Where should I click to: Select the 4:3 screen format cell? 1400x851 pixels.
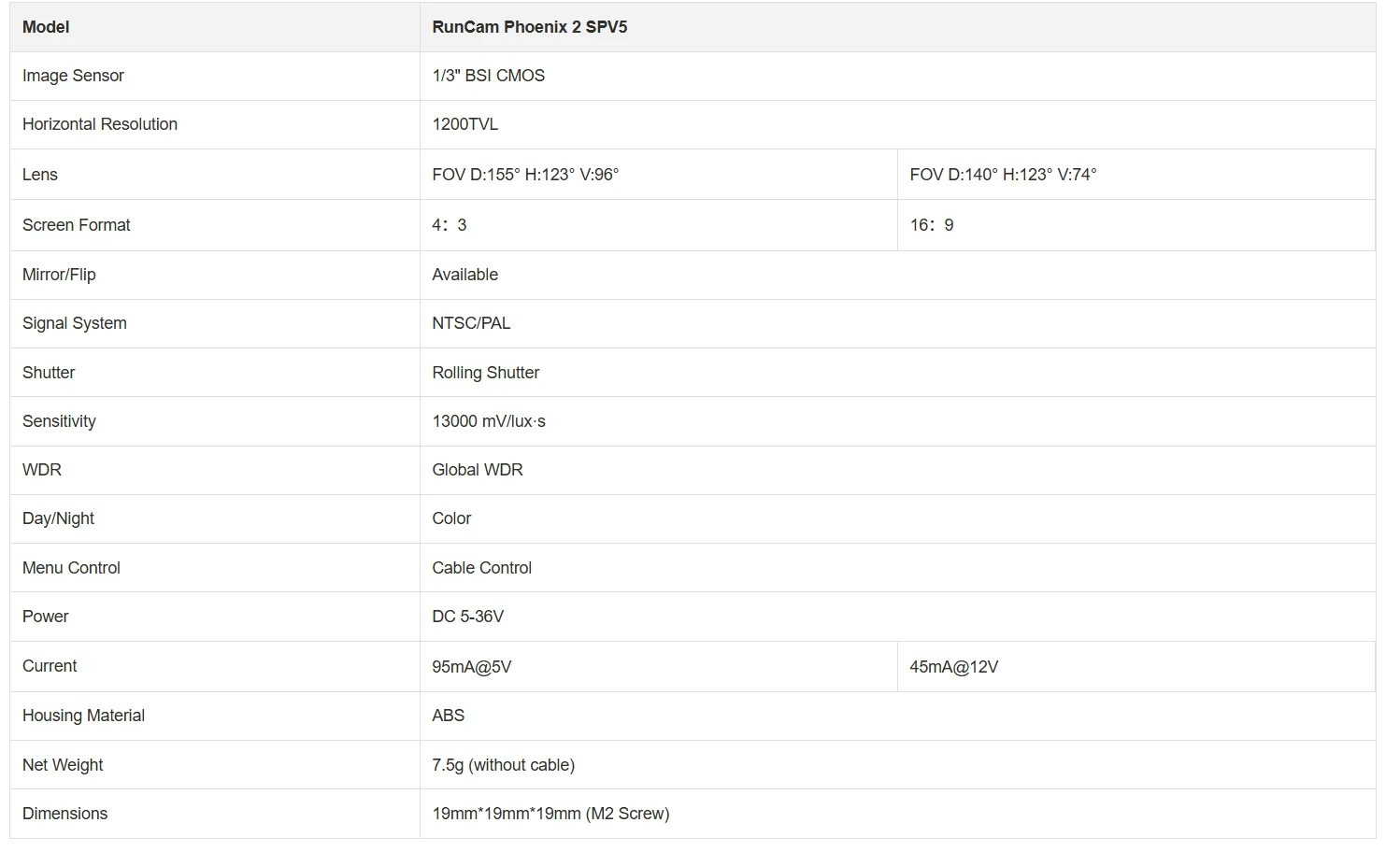pos(659,225)
